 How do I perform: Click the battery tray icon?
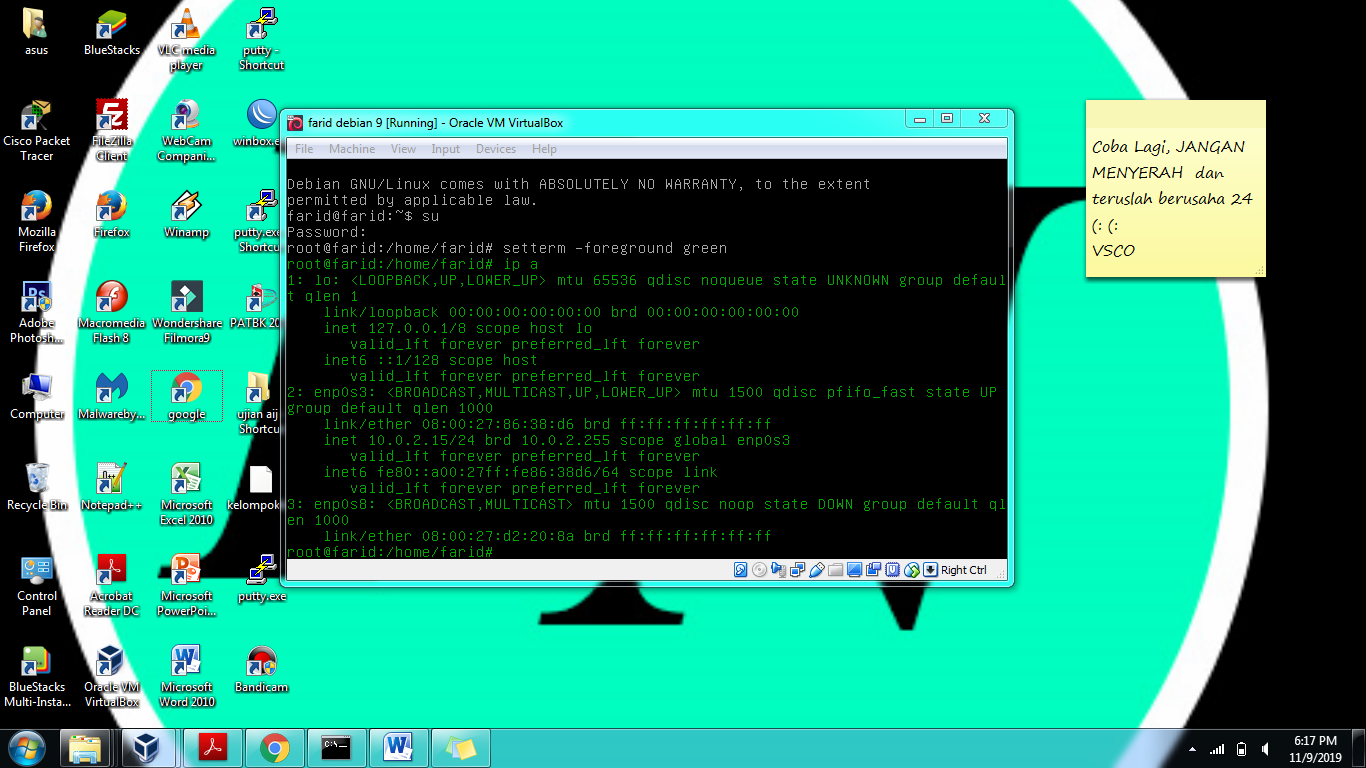point(1241,748)
